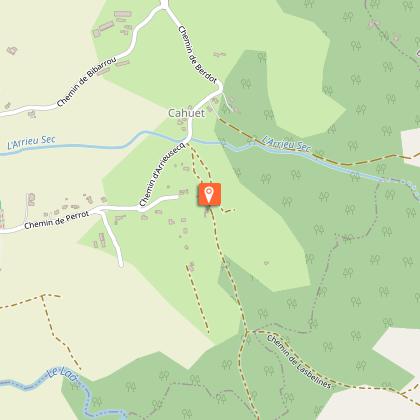Click the bridge where Chemin d'Arrieusecq crosses the stream
This screenshot has height=420, width=420.
(188, 139)
